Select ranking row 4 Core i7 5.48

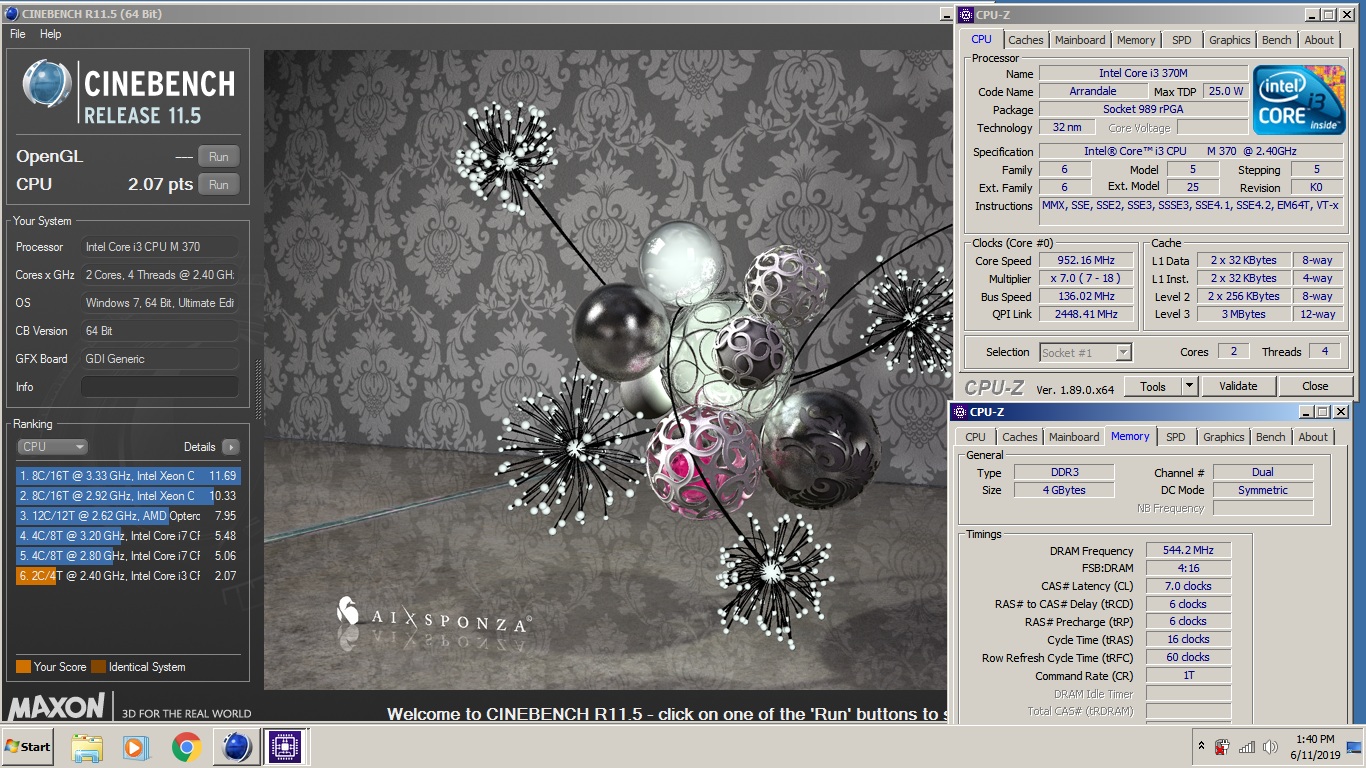click(128, 536)
